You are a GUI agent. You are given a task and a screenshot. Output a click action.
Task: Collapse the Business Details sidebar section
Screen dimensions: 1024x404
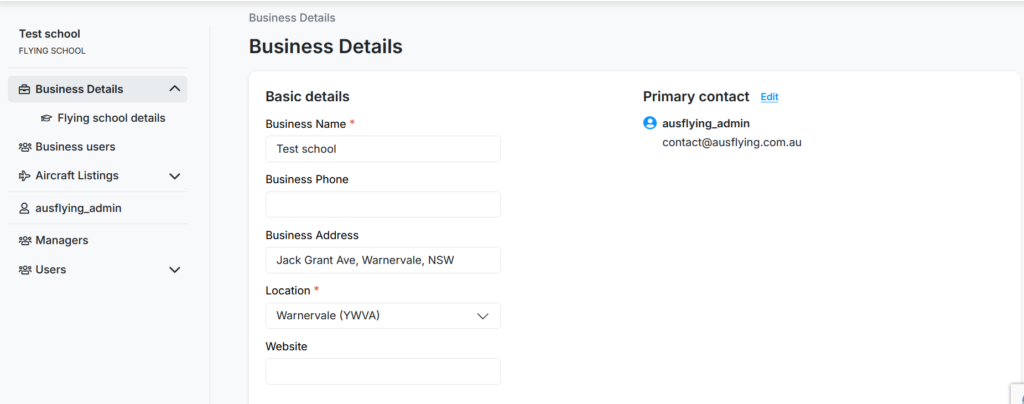[175, 89]
